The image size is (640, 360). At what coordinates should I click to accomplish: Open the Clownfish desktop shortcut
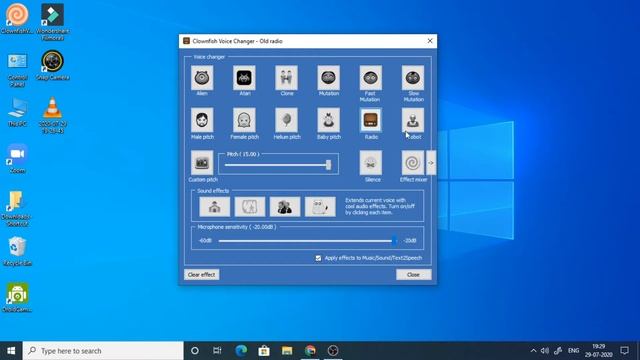[17, 18]
